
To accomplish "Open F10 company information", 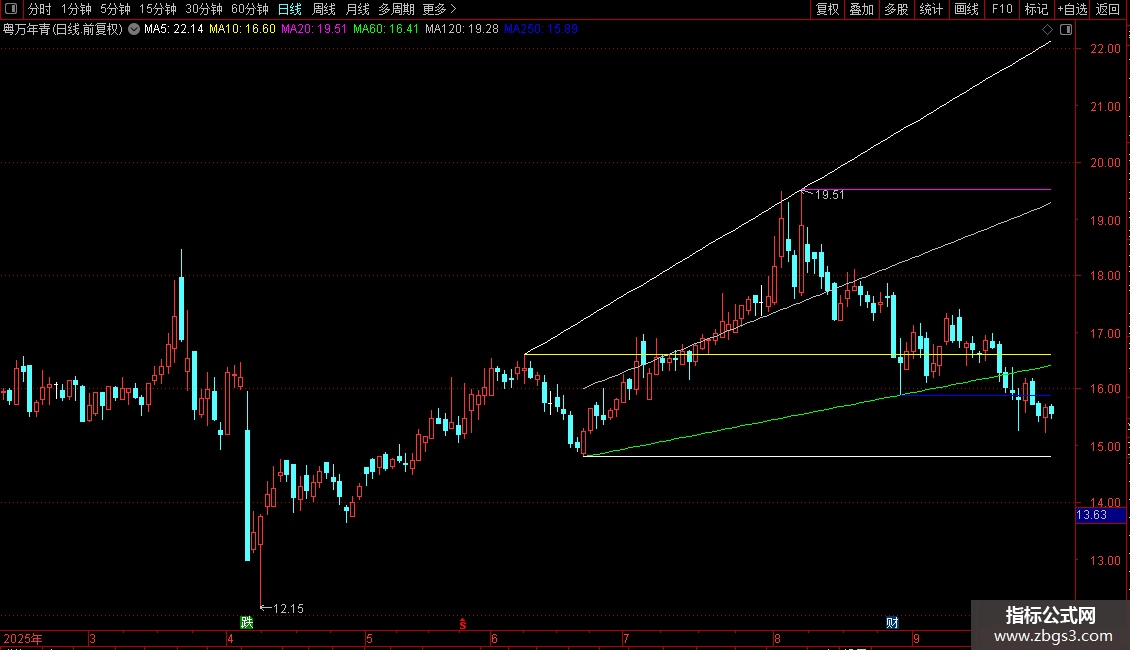I will 1002,9.
